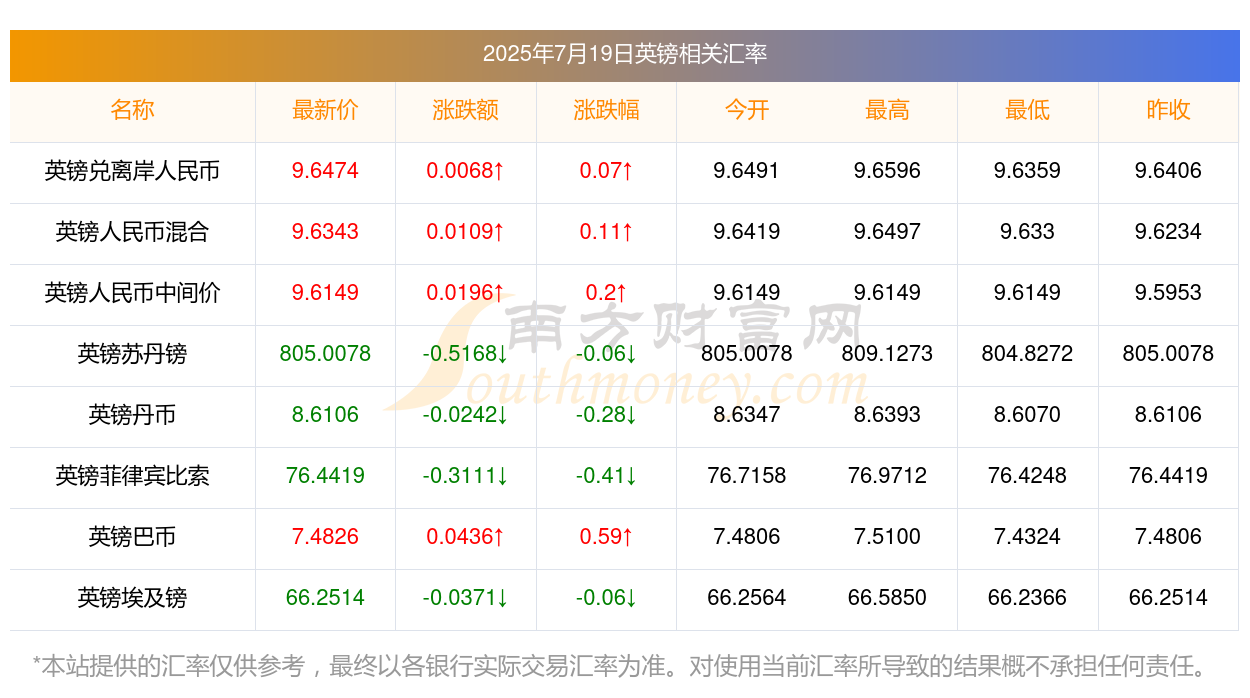Screen dimensions: 1250x698
Task: Select the '名称' column header
Action: click(132, 110)
